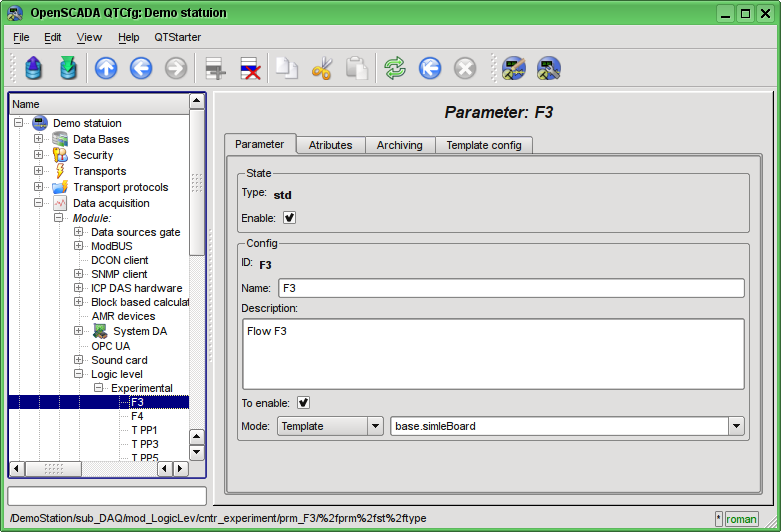Open the Template config tab
This screenshot has height=532, width=781.
pyautogui.click(x=483, y=145)
